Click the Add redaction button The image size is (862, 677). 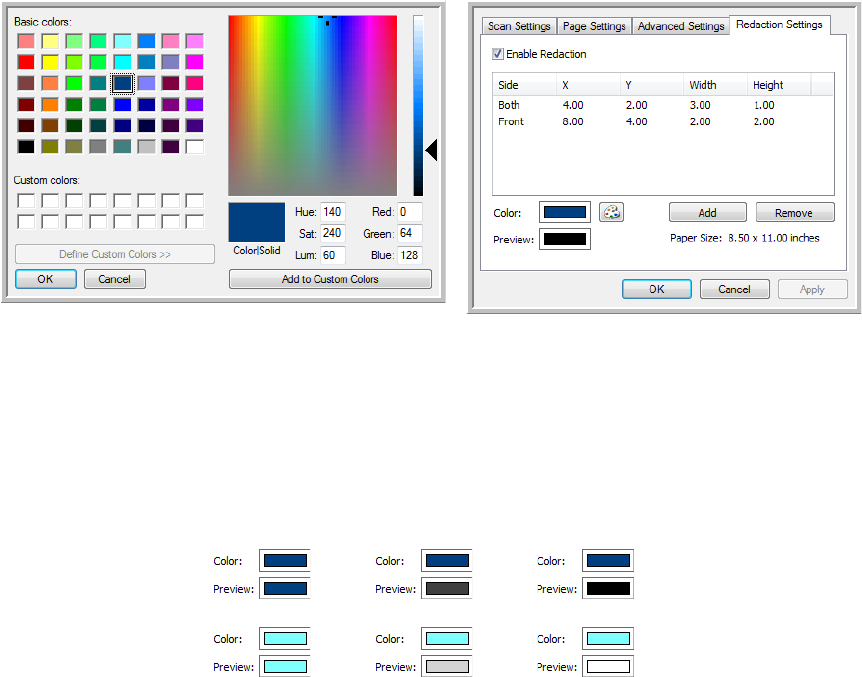tap(707, 213)
